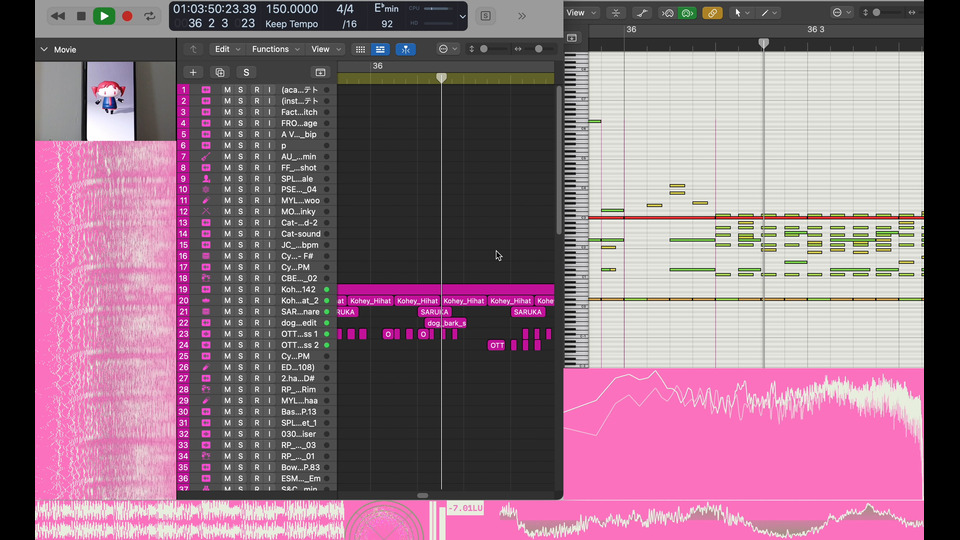
Task: Enable the yellow Link button in piano roll
Action: 712,13
